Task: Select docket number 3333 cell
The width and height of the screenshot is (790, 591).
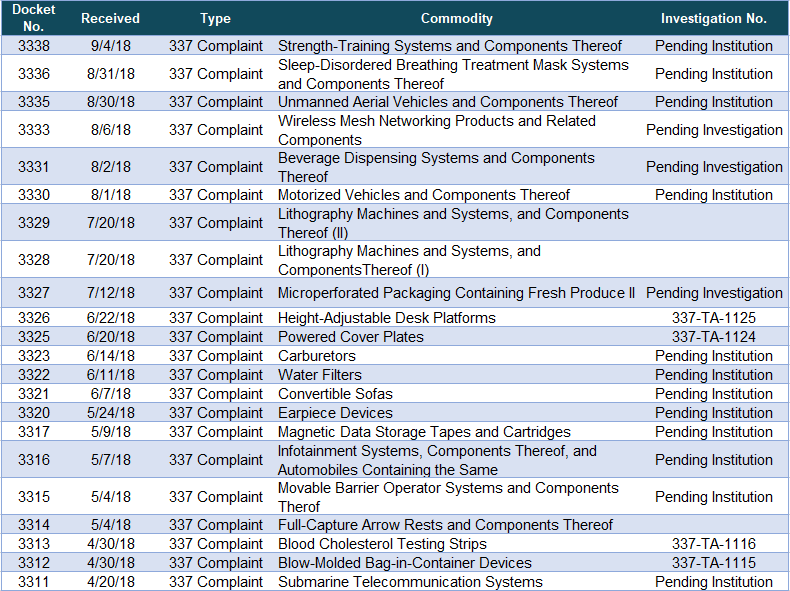Action: pos(34,130)
